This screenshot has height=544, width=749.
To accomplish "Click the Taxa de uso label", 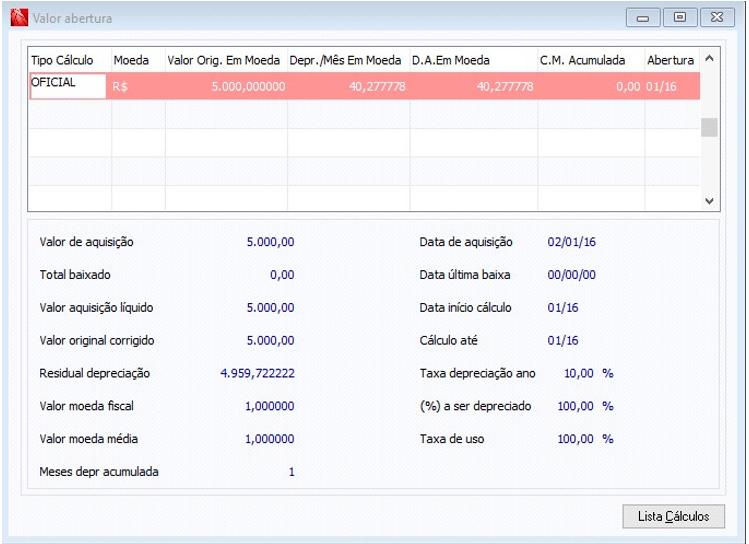I will [451, 439].
